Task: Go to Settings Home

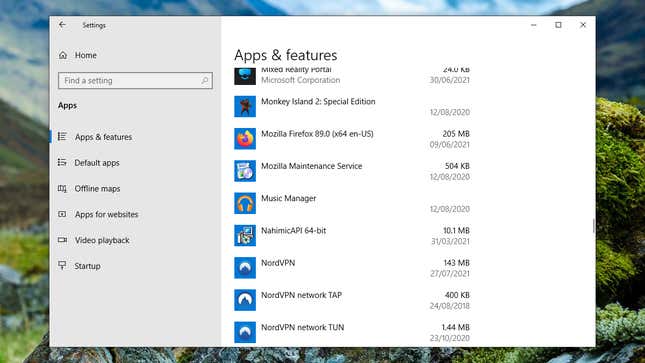Action: [x=86, y=55]
